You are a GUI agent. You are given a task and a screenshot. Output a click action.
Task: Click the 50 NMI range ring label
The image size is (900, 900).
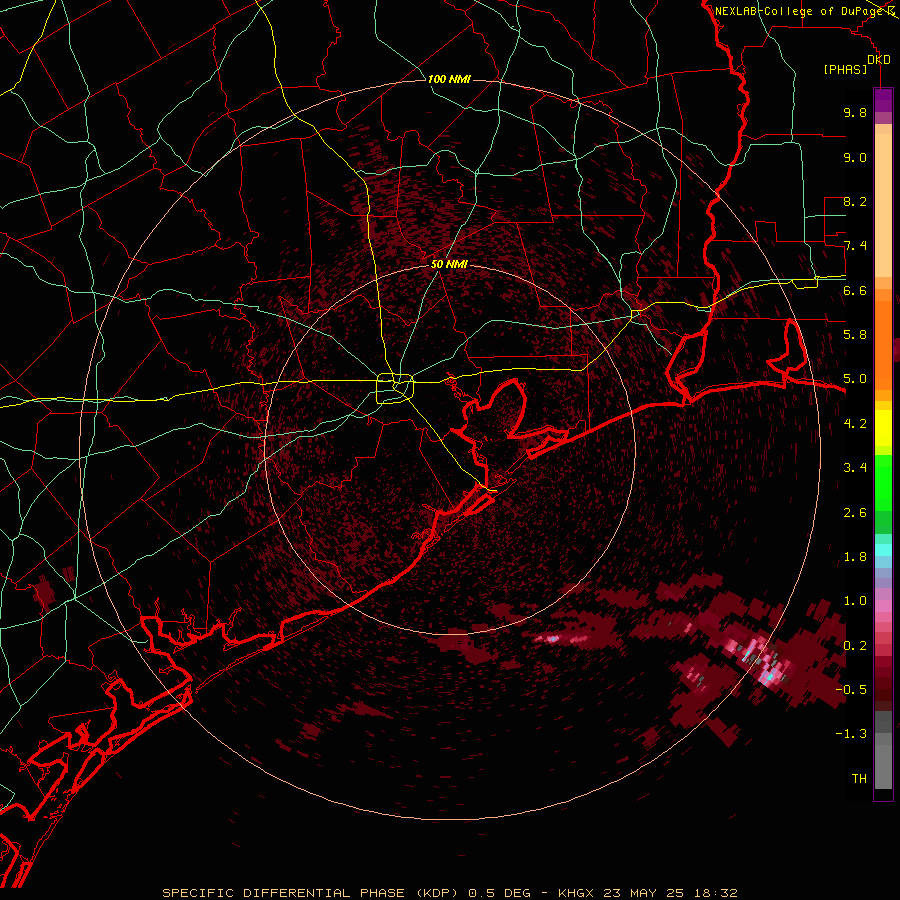[x=449, y=264]
